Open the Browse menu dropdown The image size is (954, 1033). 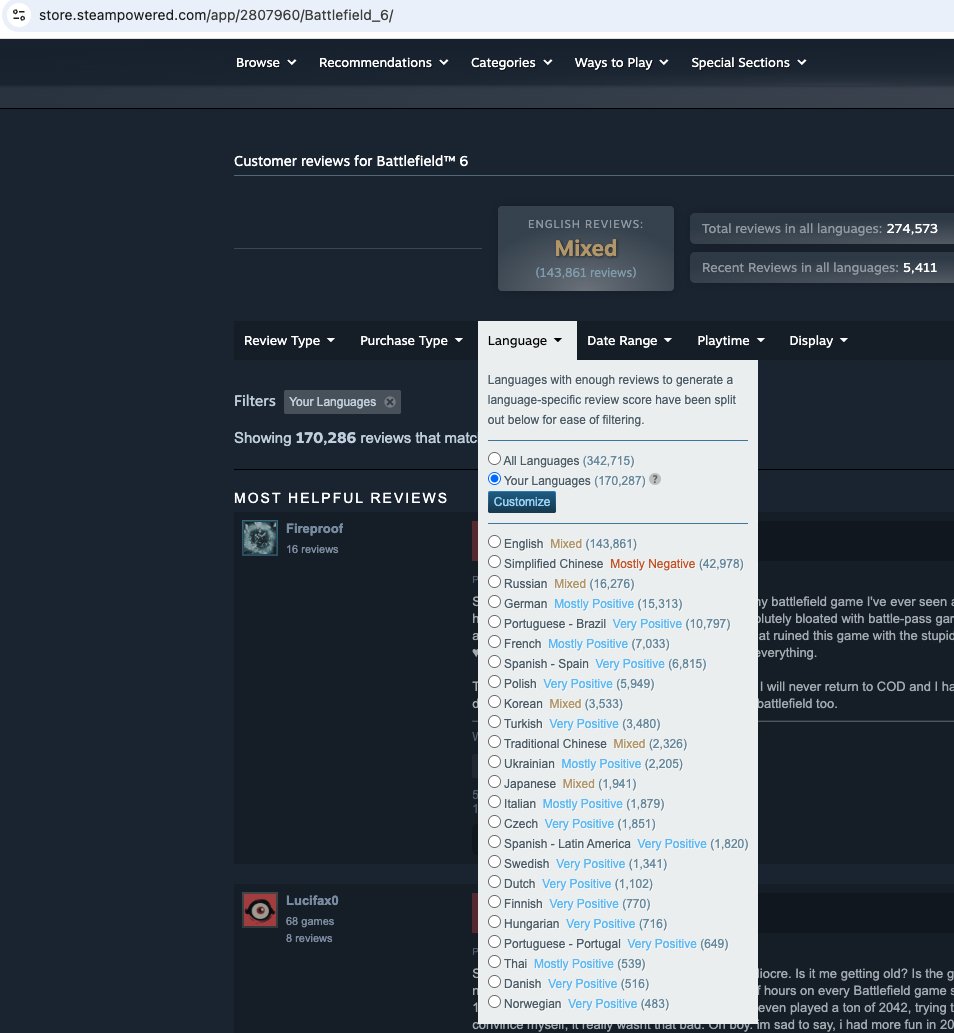(x=266, y=63)
